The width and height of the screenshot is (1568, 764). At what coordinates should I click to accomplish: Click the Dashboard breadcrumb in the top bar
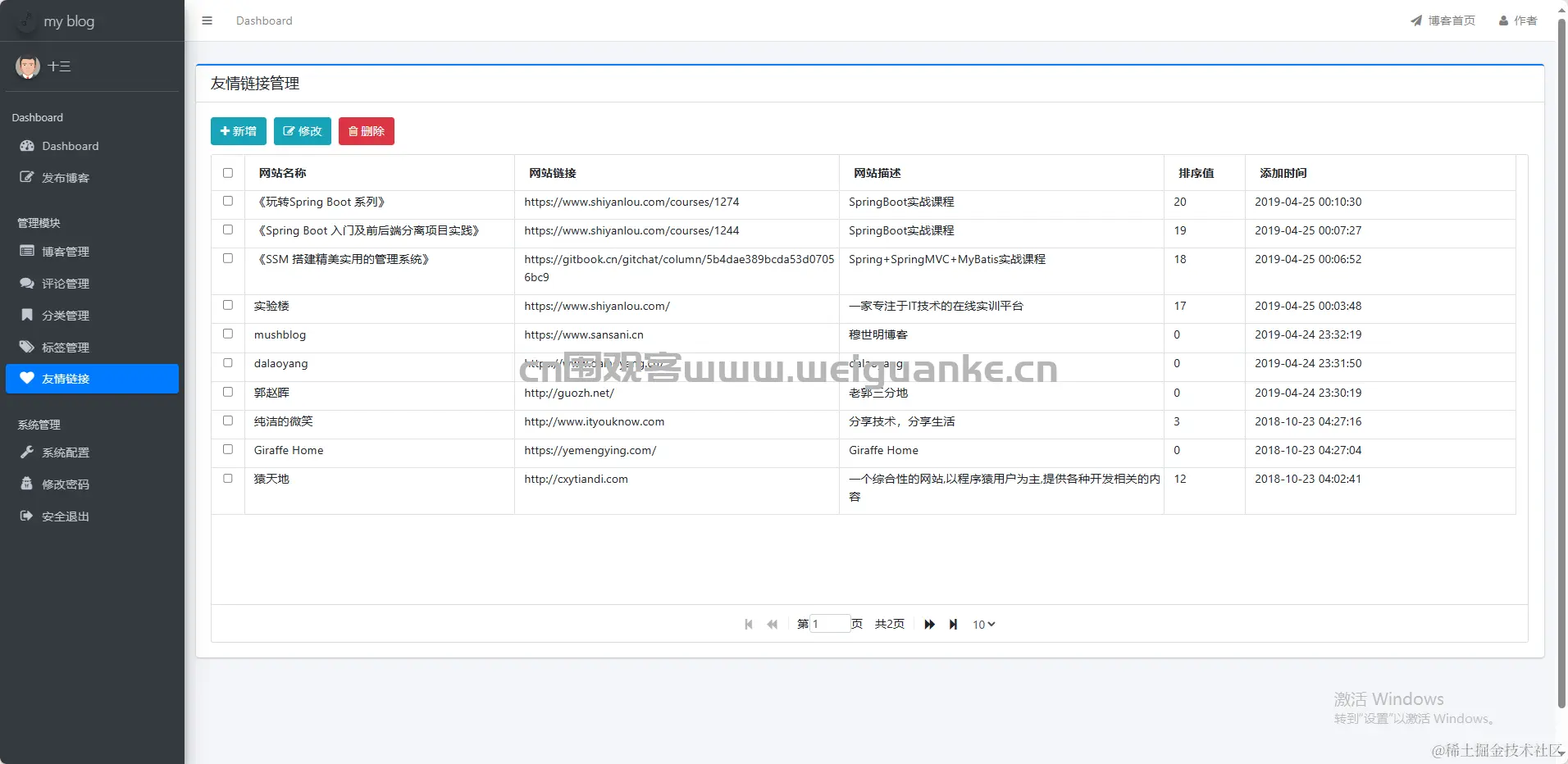(x=264, y=20)
